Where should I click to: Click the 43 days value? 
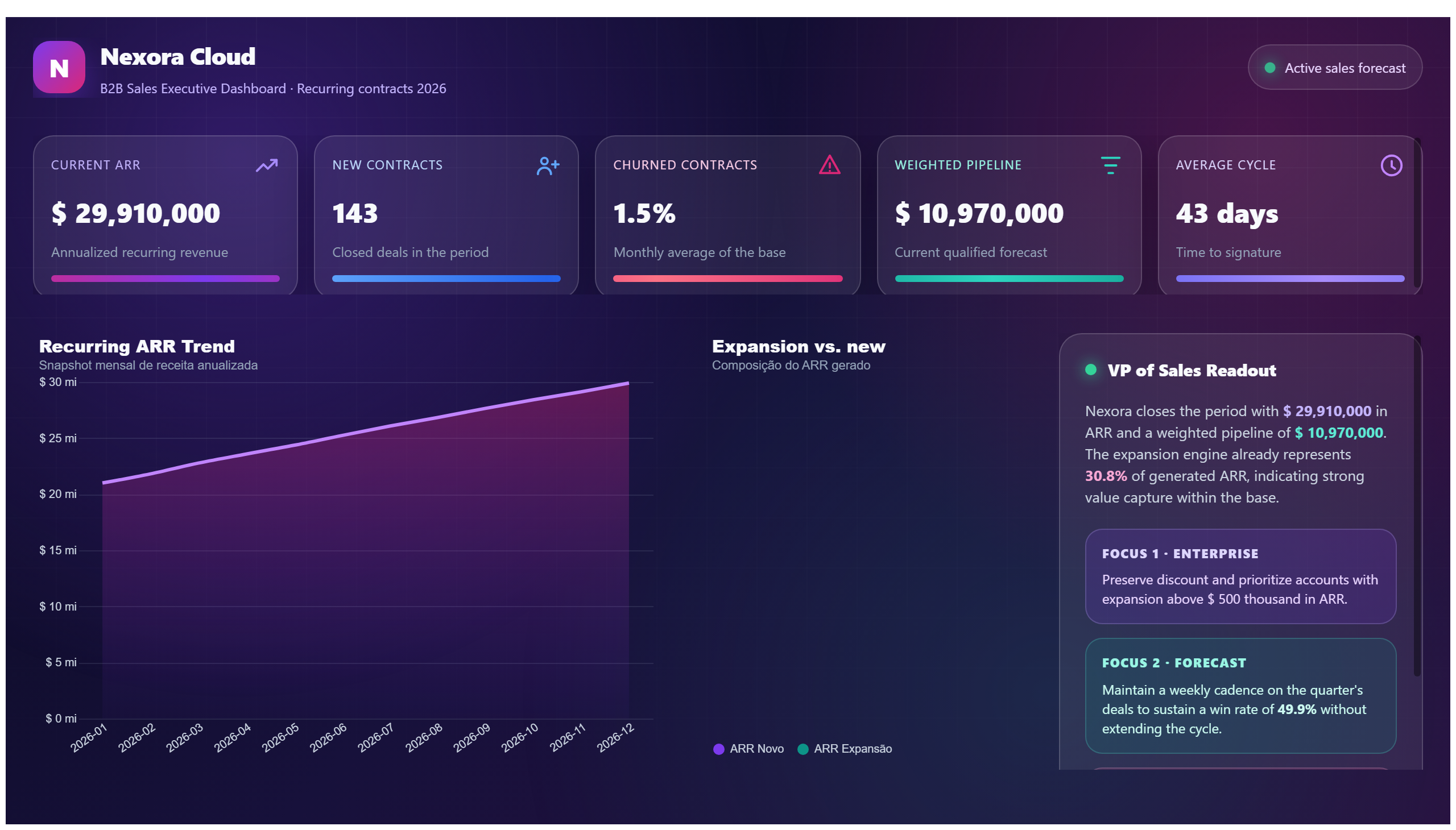(1227, 214)
